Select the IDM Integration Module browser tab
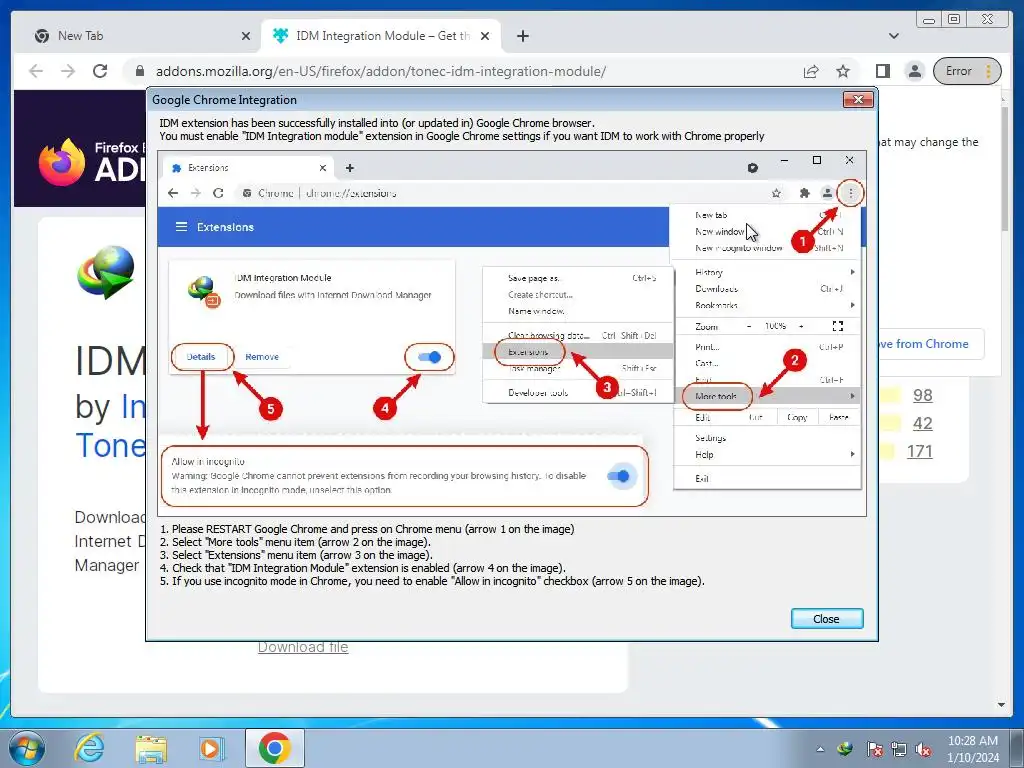The height and width of the screenshot is (768, 1024). point(381,36)
